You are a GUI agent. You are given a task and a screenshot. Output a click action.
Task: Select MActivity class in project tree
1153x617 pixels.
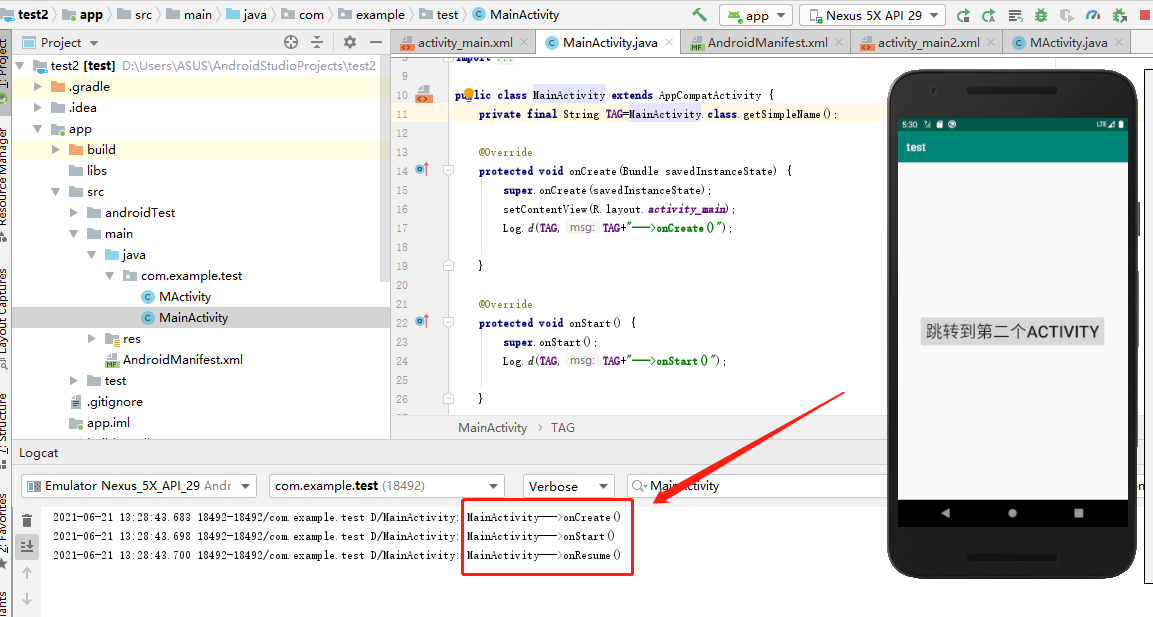coord(185,297)
